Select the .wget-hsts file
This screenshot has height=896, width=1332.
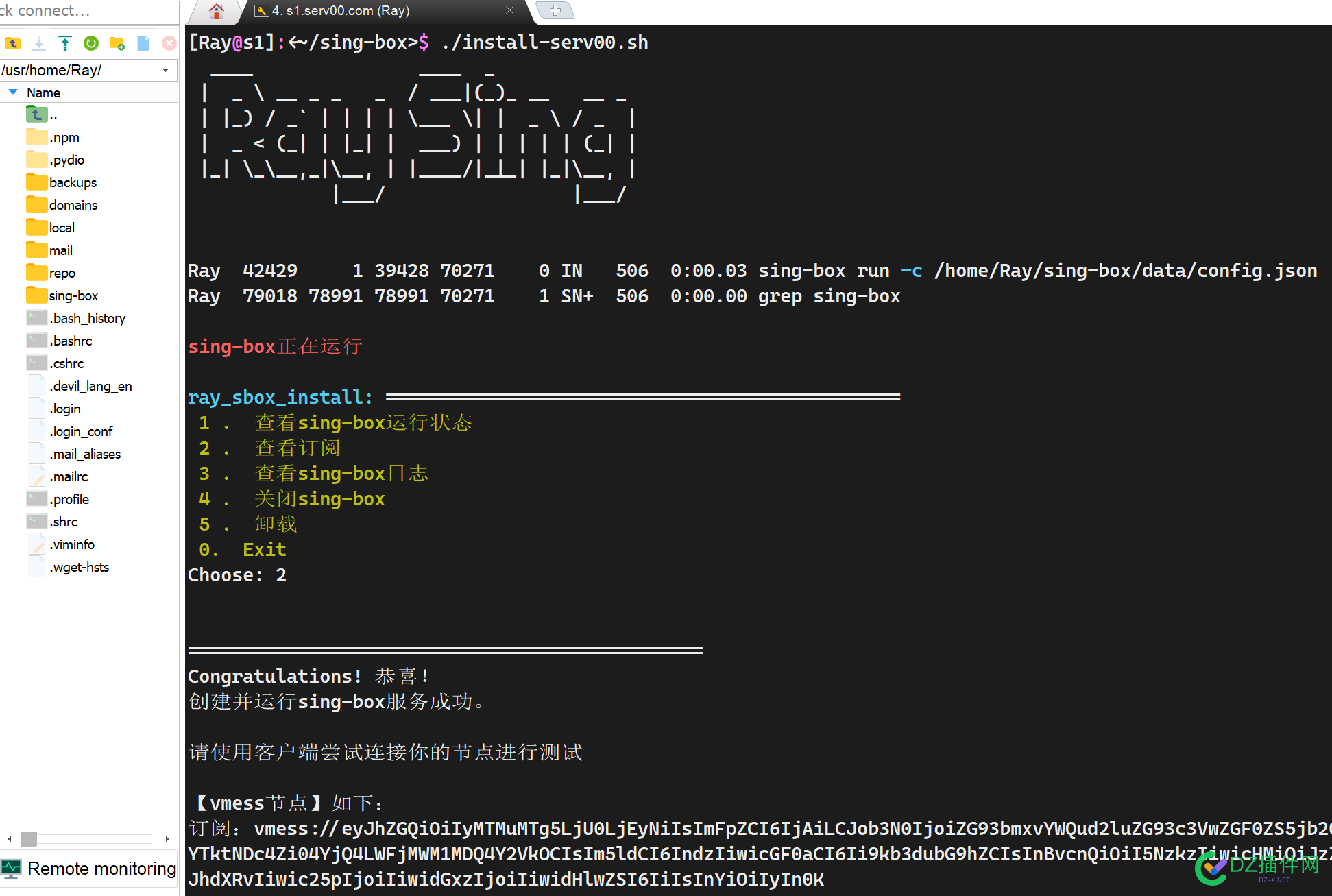(68, 567)
